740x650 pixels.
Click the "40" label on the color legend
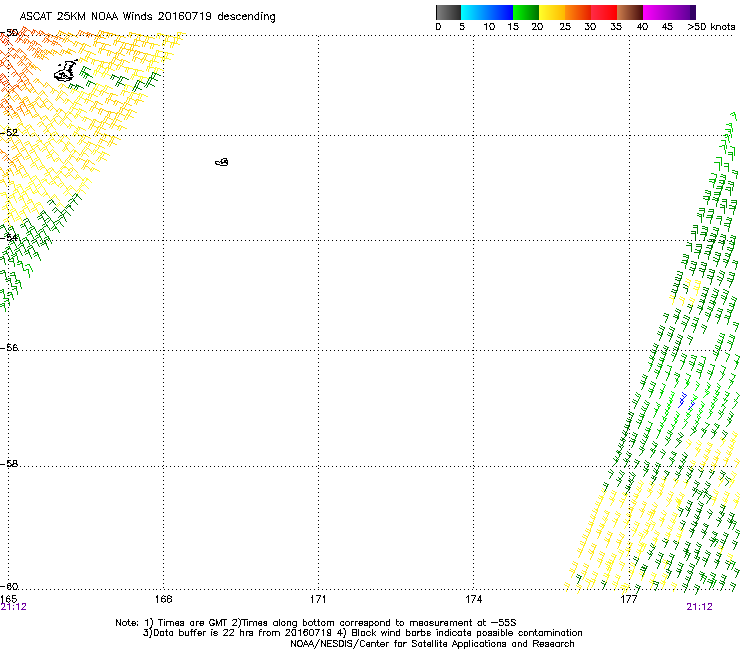(642, 27)
